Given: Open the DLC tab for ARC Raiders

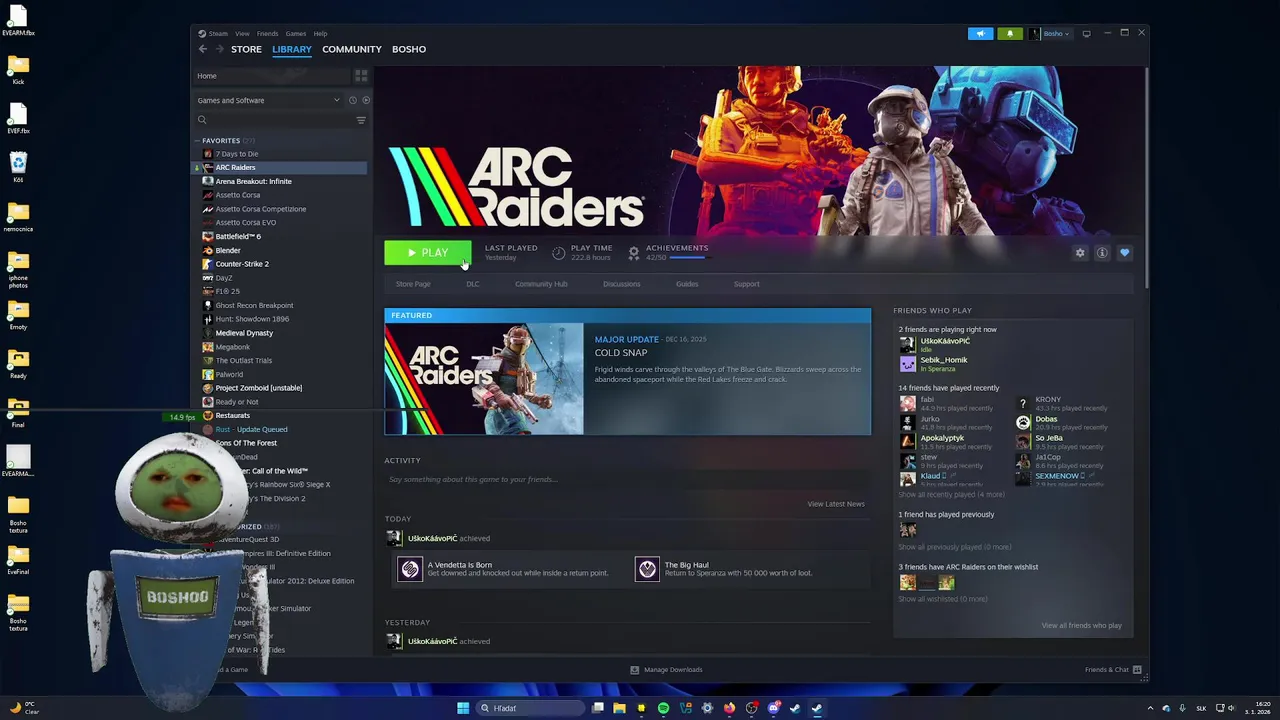Looking at the screenshot, I should (x=473, y=284).
